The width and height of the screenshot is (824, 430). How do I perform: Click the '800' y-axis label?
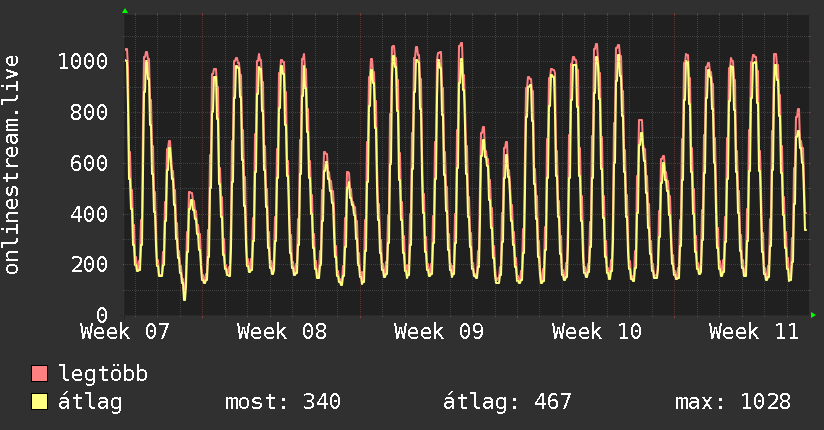click(89, 112)
